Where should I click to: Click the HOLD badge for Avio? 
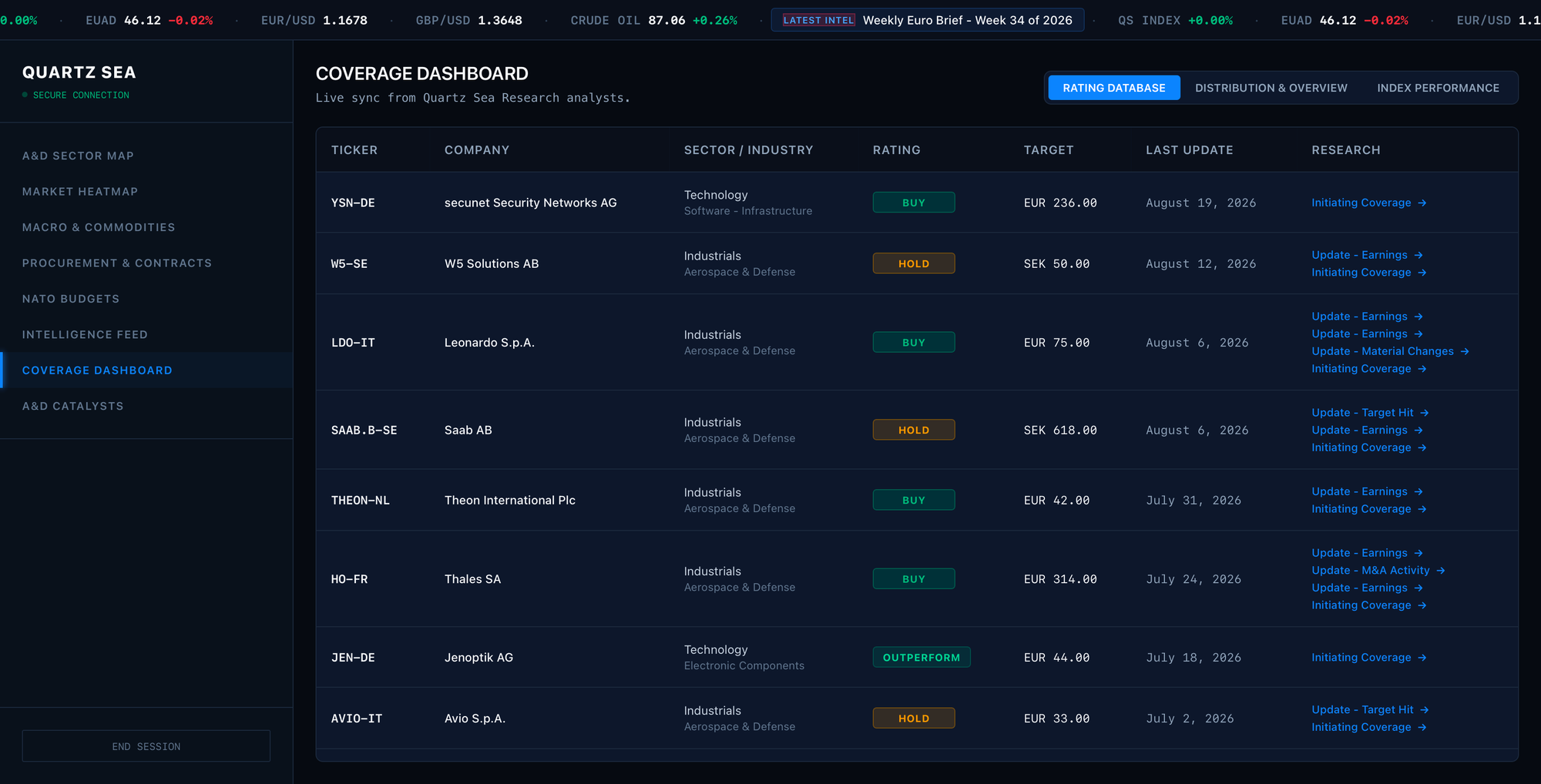913,719
